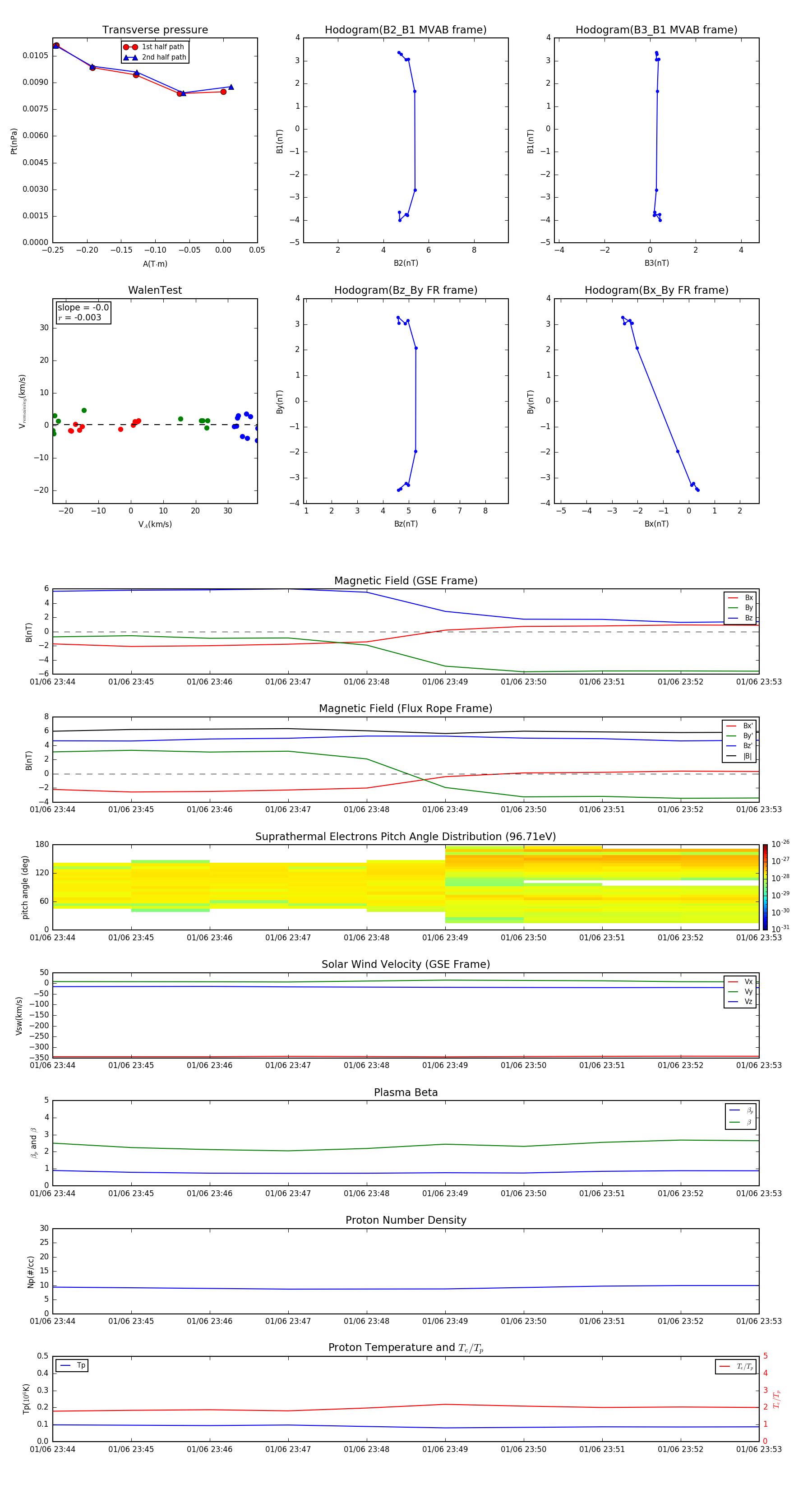The height and width of the screenshot is (1489, 812).
Task: Click 'Solar Wind Velocity (GSE Frame)' title
Action: point(406,964)
